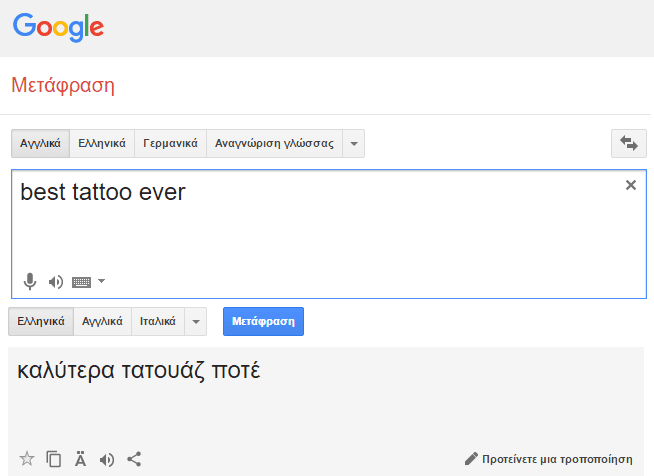Select Γερμανικά as source language
654x476 pixels.
(171, 144)
